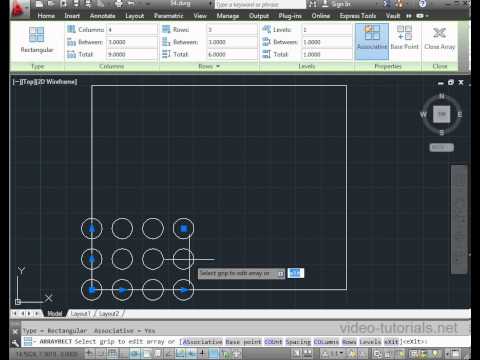Click the highlighted dynamic input value box

coord(295,273)
